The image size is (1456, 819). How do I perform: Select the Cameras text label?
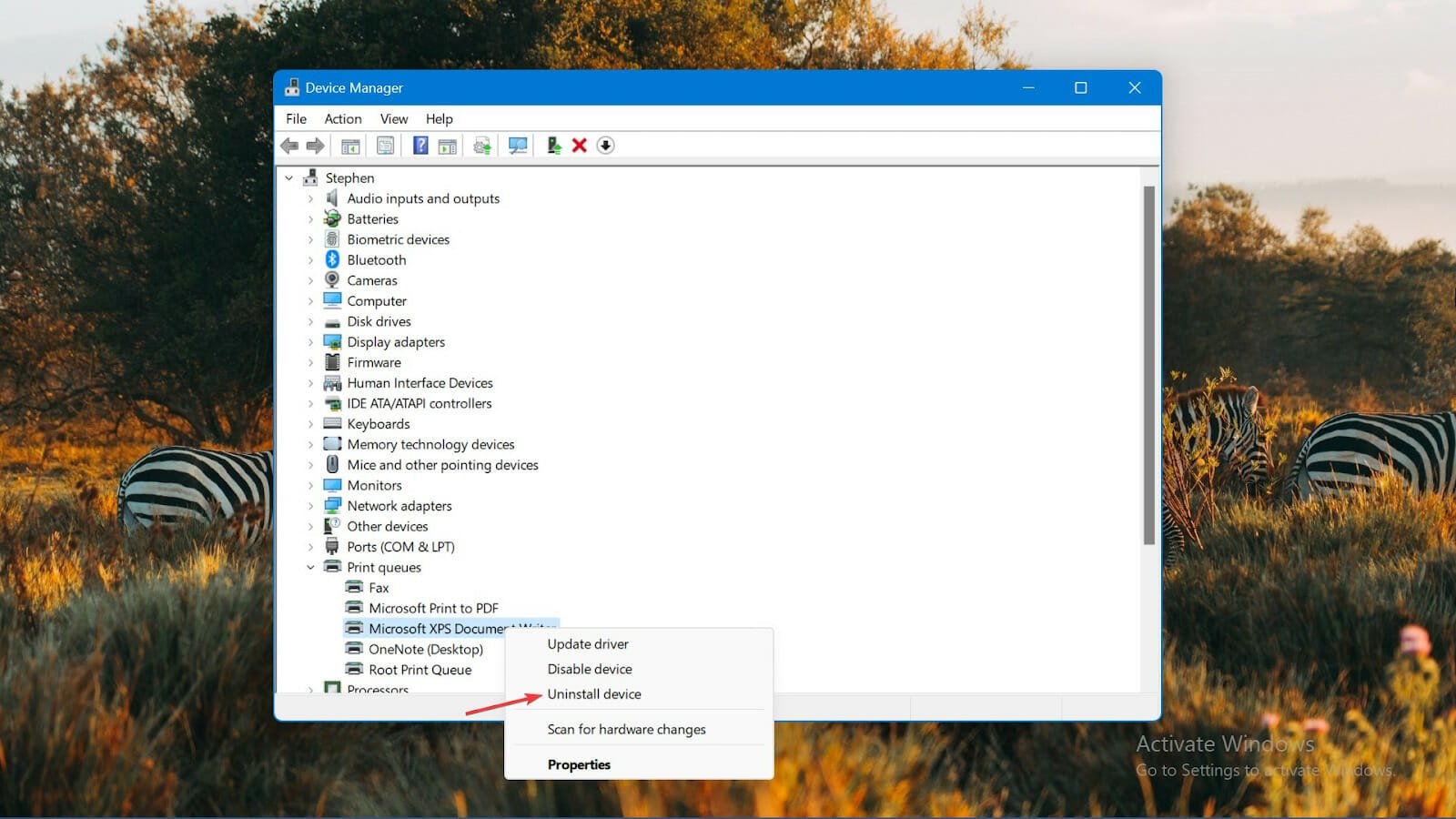click(x=372, y=280)
